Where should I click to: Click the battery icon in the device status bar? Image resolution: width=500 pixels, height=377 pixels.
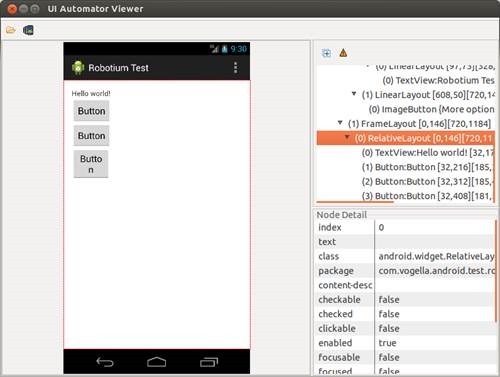point(225,49)
